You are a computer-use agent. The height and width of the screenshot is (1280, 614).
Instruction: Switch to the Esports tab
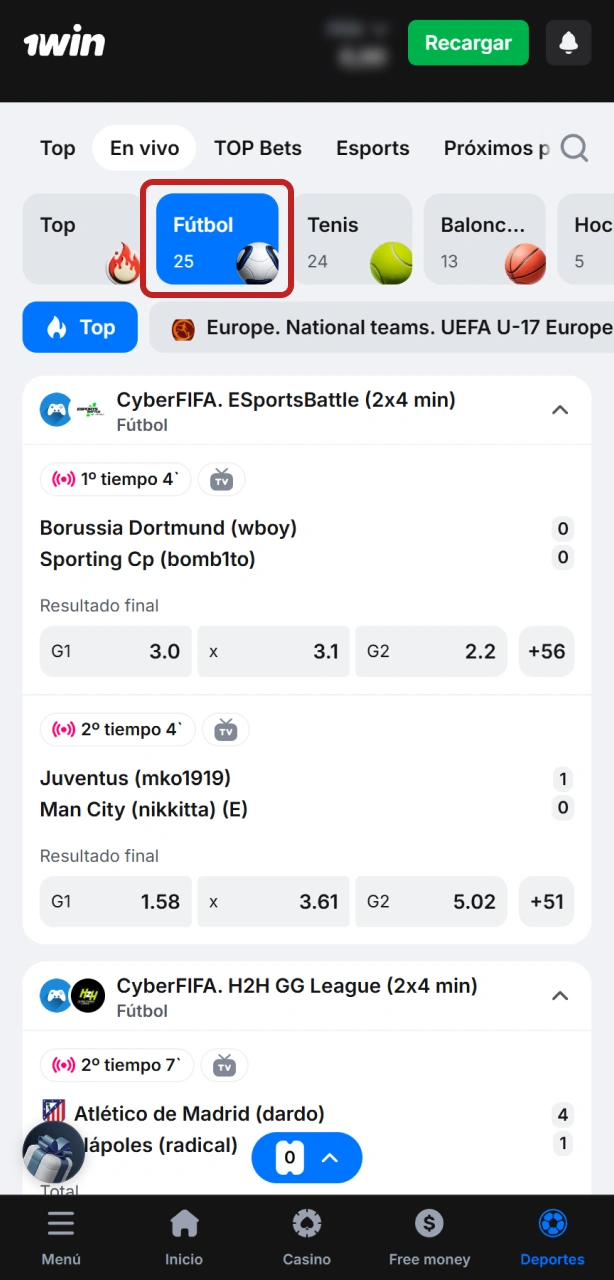pyautogui.click(x=373, y=148)
